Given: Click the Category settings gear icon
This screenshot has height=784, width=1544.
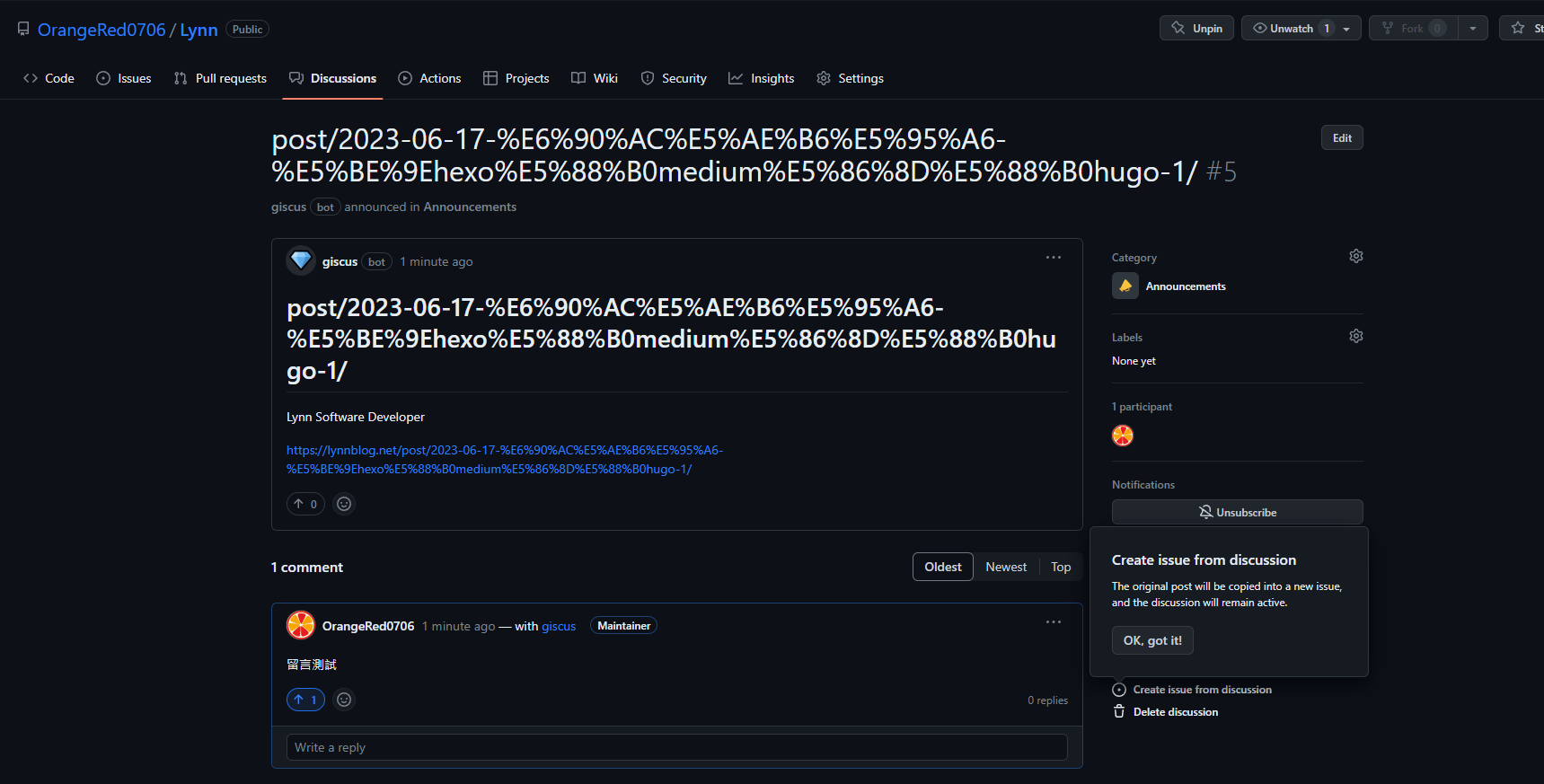Looking at the screenshot, I should coord(1355,257).
